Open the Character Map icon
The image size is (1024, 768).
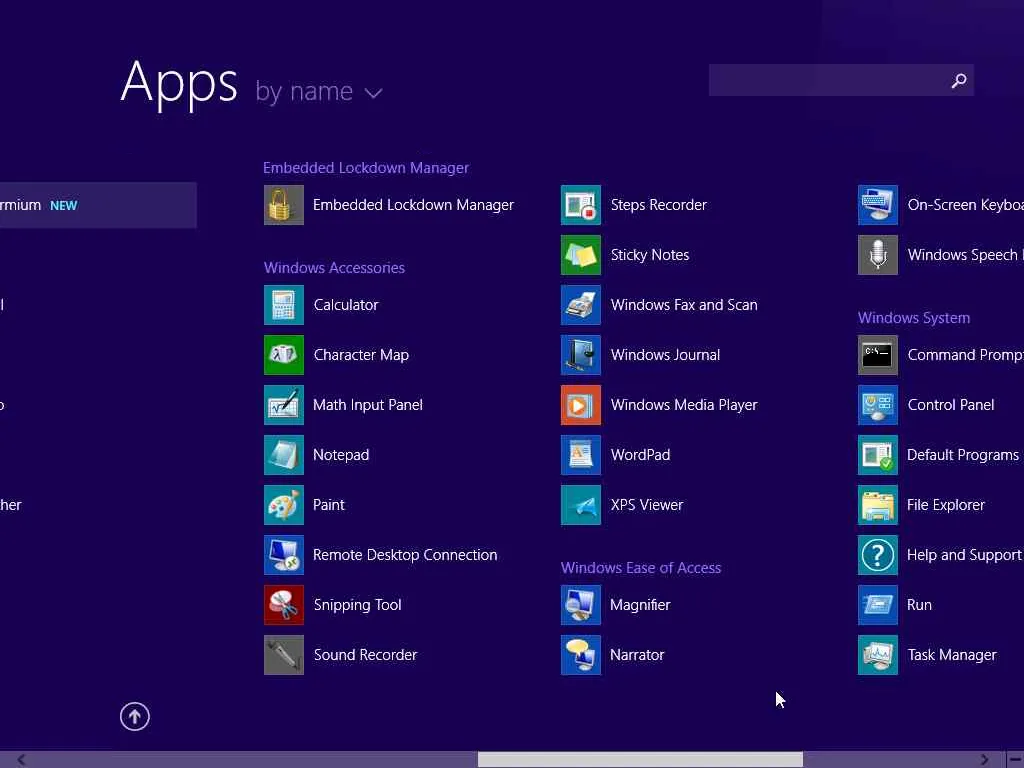coord(283,355)
